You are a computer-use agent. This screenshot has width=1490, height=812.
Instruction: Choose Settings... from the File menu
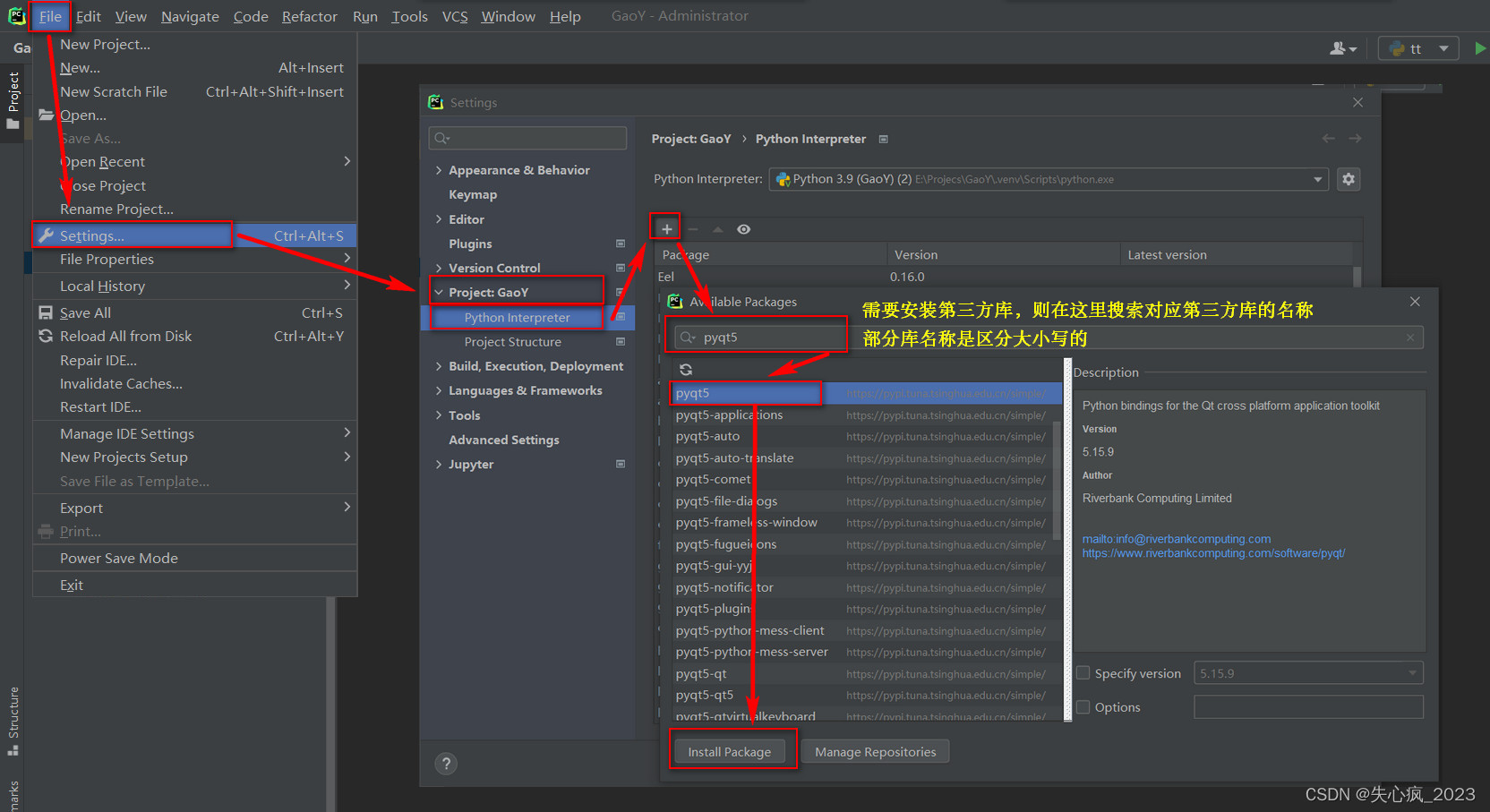[x=194, y=235]
